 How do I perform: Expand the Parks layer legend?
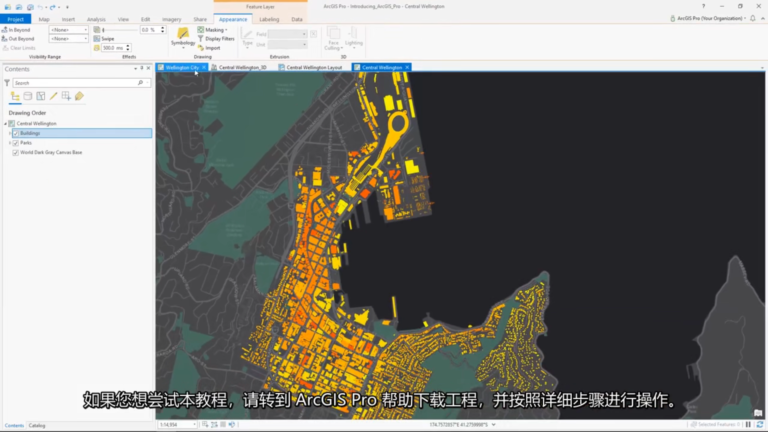(x=10, y=143)
